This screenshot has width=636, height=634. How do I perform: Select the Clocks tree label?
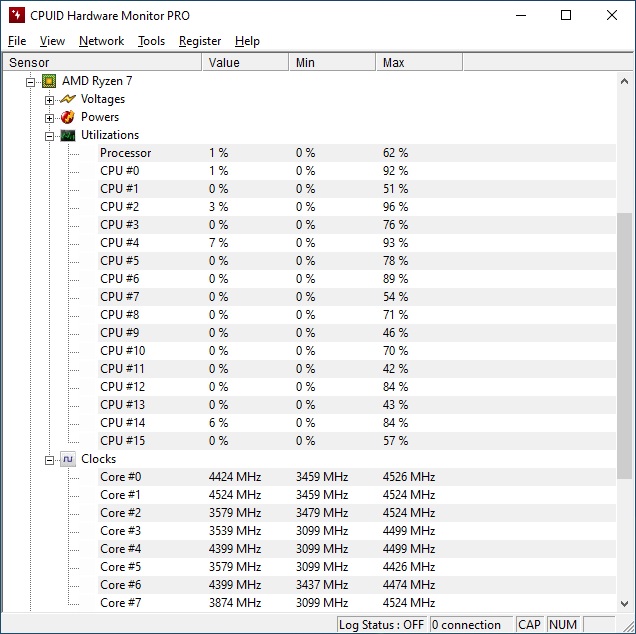99,459
